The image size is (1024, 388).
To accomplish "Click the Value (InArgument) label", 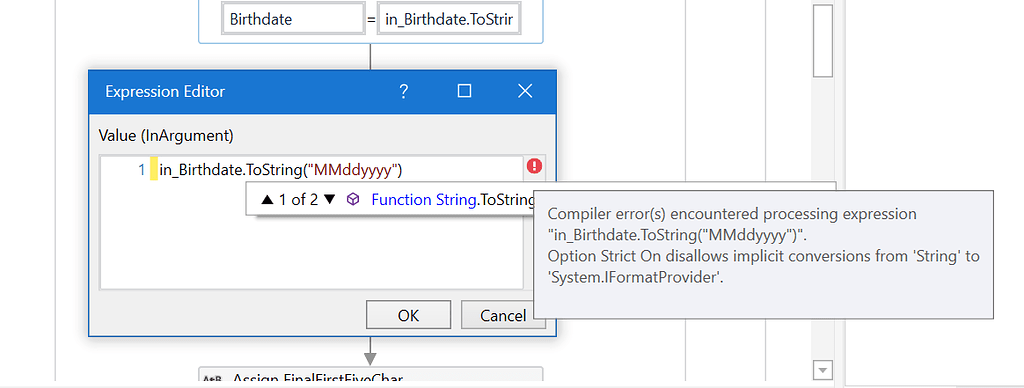I will pos(166,135).
